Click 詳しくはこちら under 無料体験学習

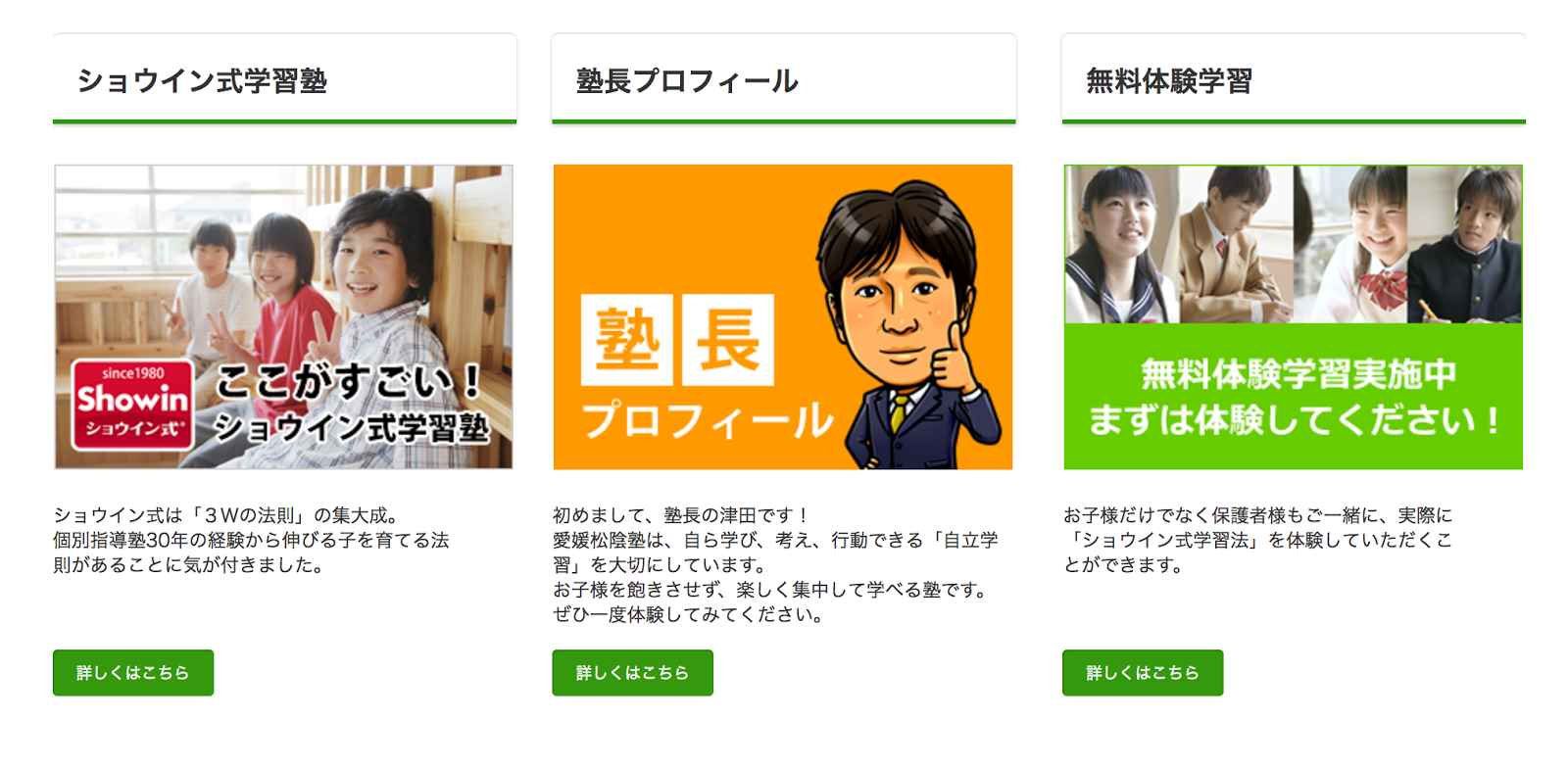tap(1143, 673)
